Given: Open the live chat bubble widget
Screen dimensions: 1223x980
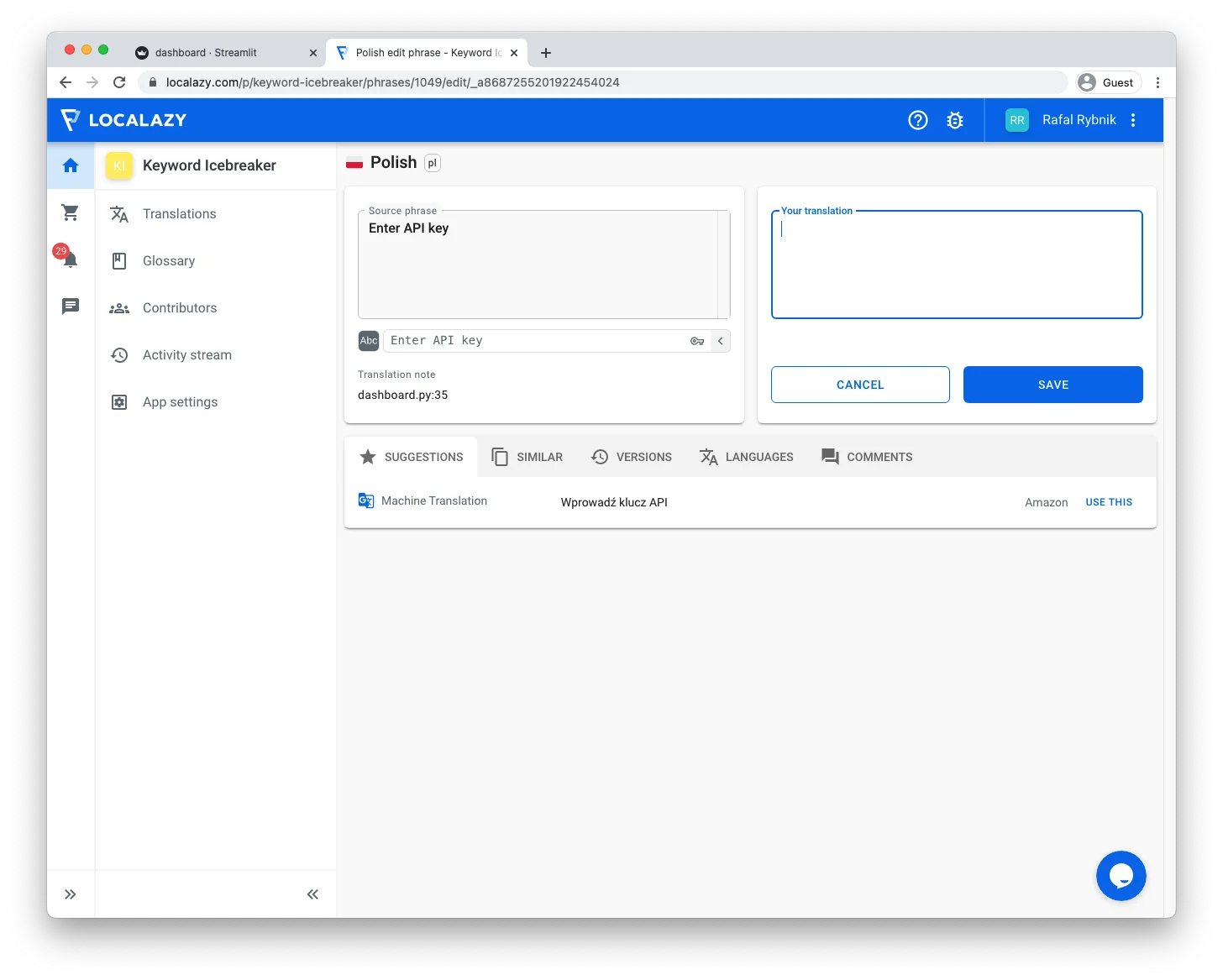Looking at the screenshot, I should [1121, 876].
